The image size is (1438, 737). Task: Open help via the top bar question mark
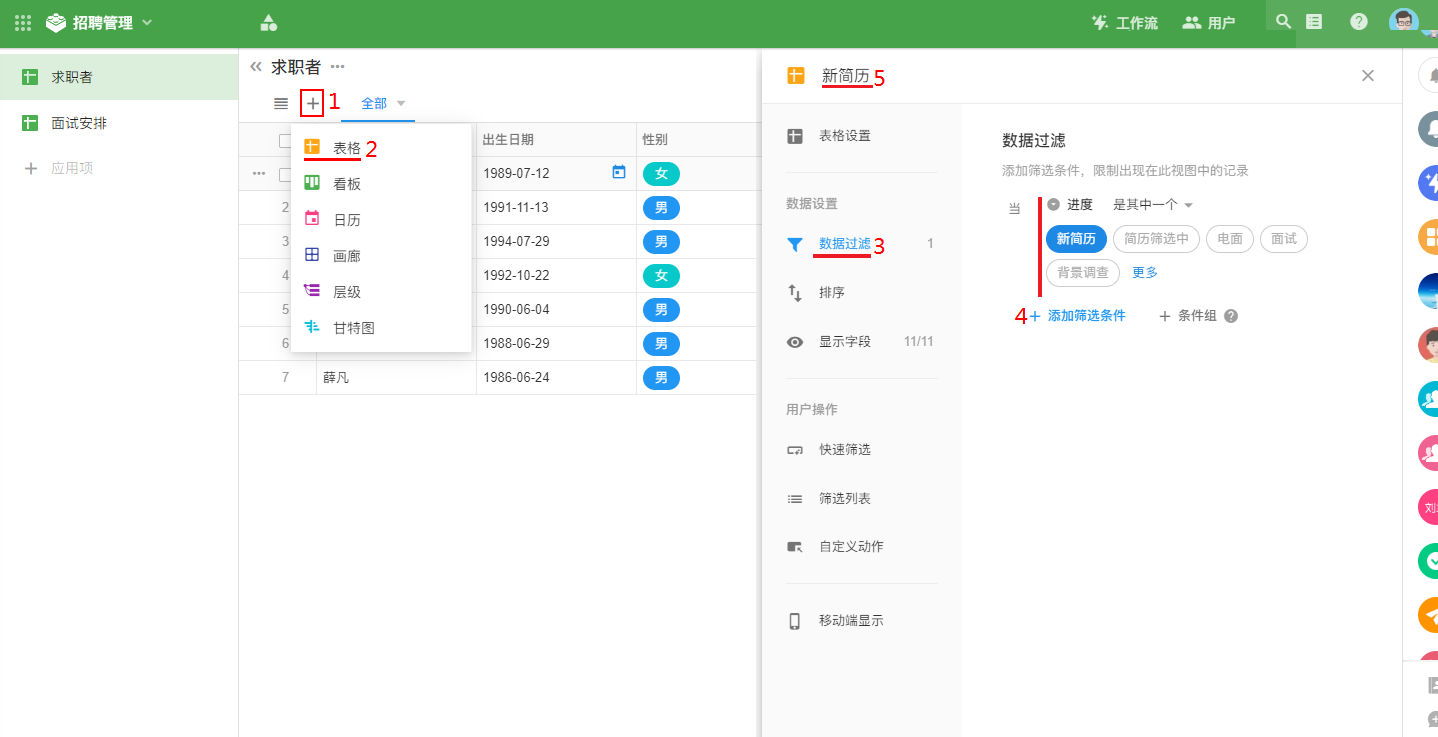point(1359,21)
